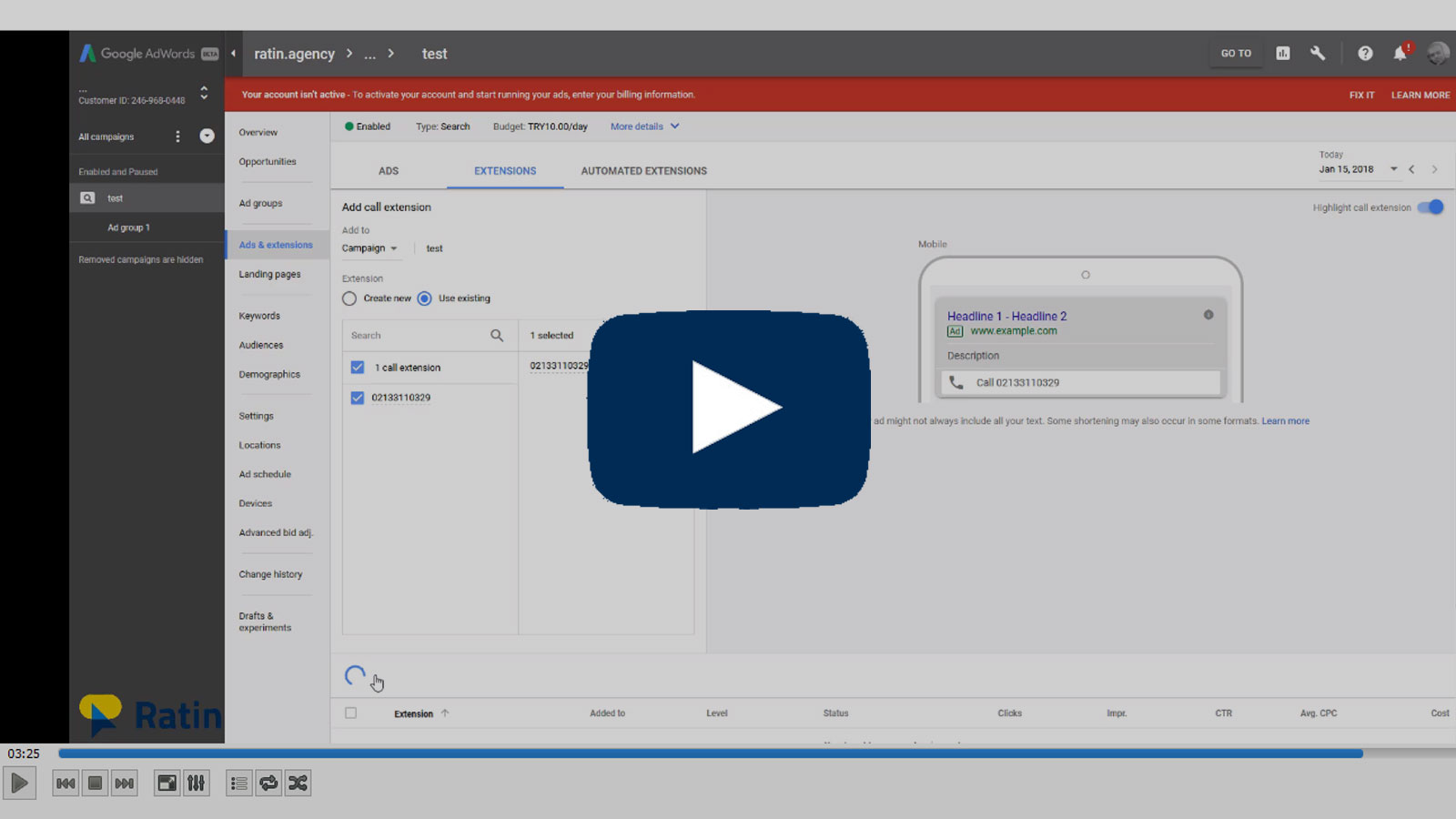1456x819 pixels.
Task: Click FIX IT in red banner
Action: 1361,96
